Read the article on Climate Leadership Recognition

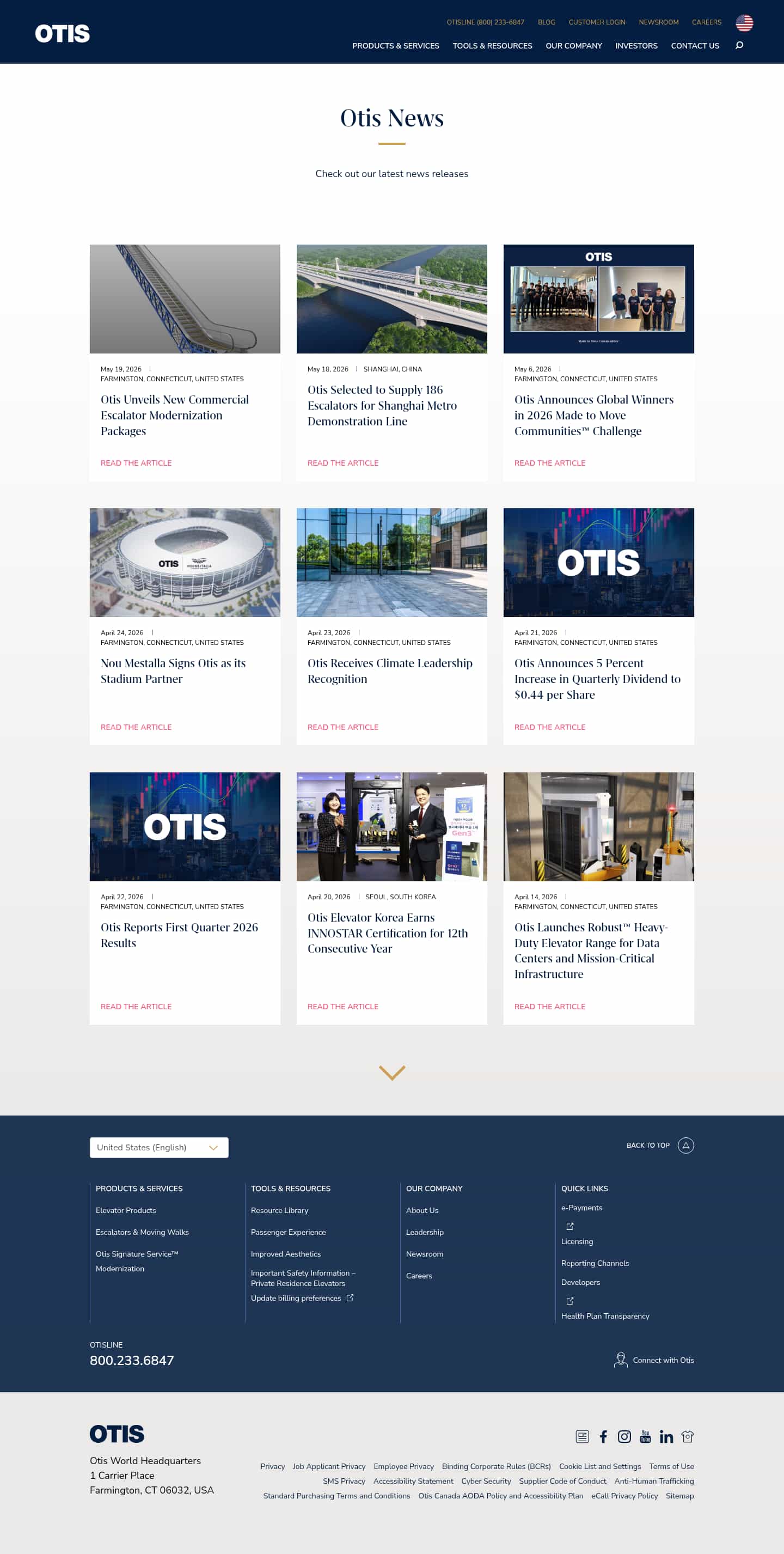point(343,728)
